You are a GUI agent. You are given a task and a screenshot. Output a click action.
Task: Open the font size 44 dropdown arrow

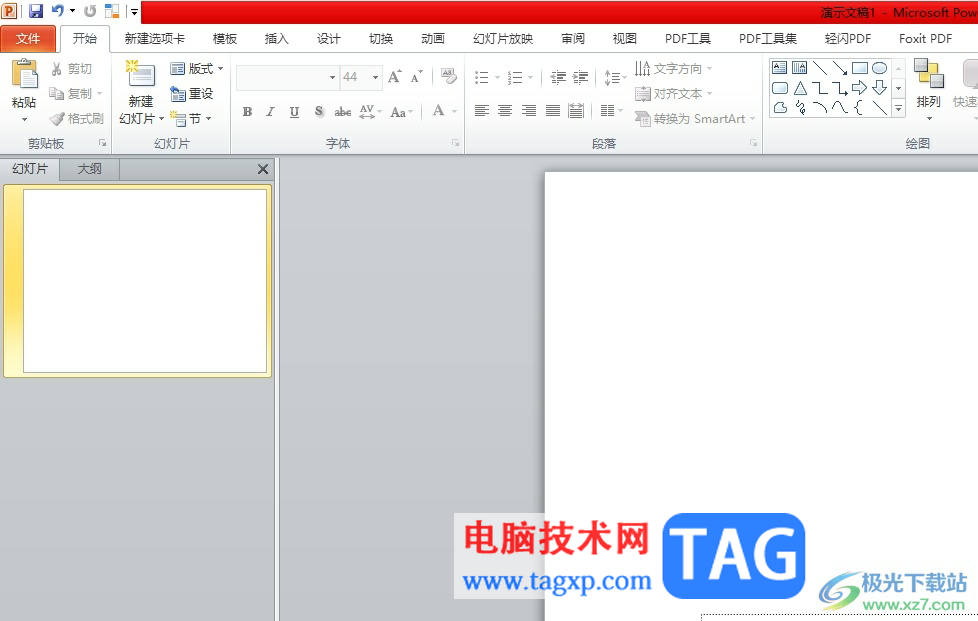click(375, 77)
